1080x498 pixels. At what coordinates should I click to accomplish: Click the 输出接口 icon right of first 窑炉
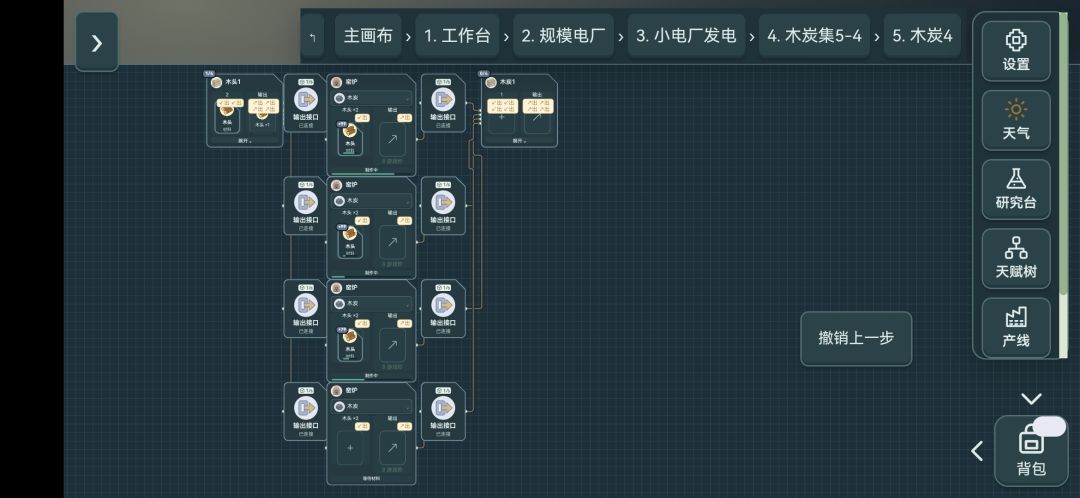coord(443,99)
